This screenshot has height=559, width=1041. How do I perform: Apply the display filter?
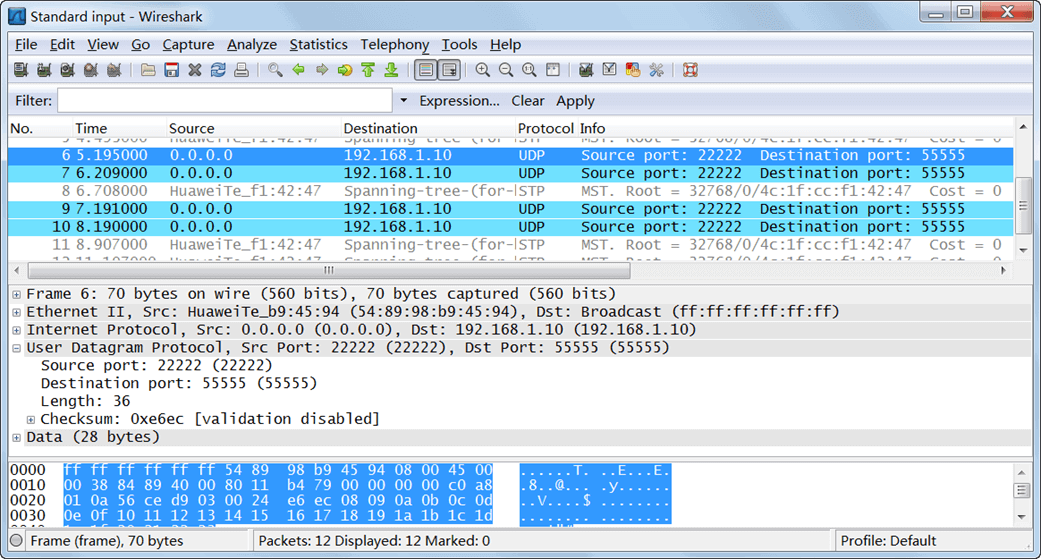[x=575, y=101]
